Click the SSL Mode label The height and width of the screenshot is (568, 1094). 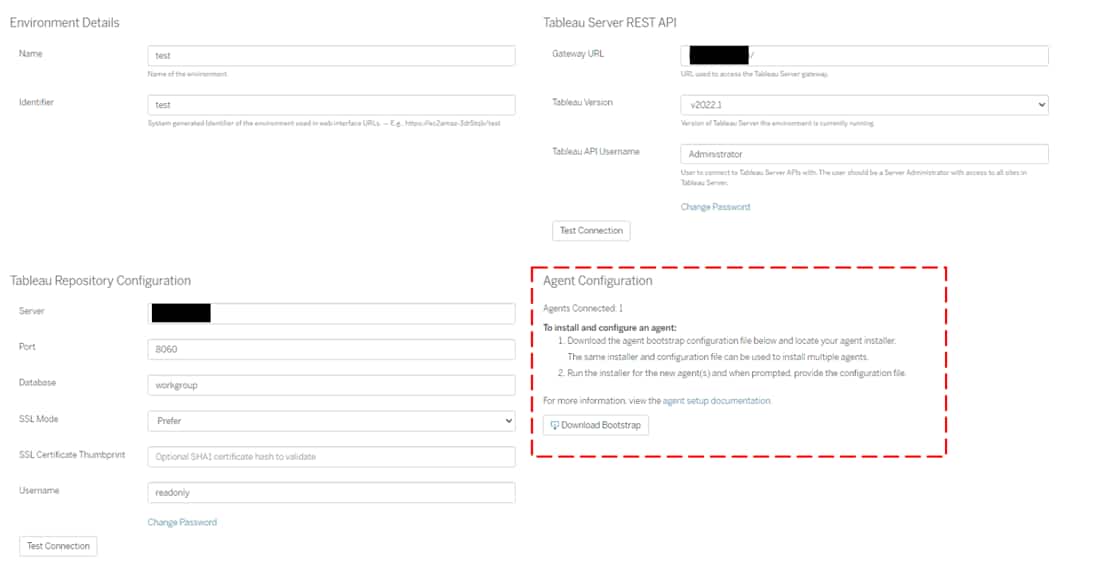(38, 419)
